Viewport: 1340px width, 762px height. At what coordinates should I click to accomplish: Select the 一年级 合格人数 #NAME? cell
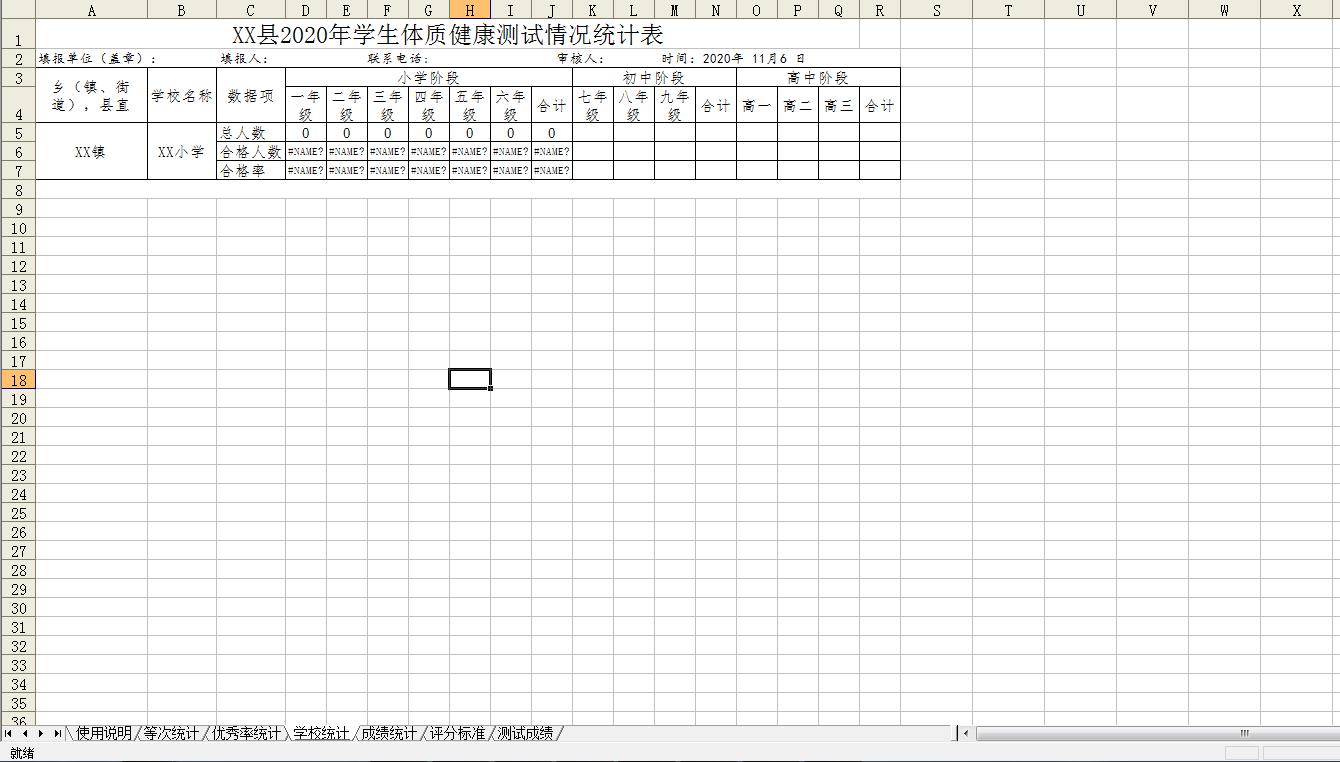tap(305, 152)
